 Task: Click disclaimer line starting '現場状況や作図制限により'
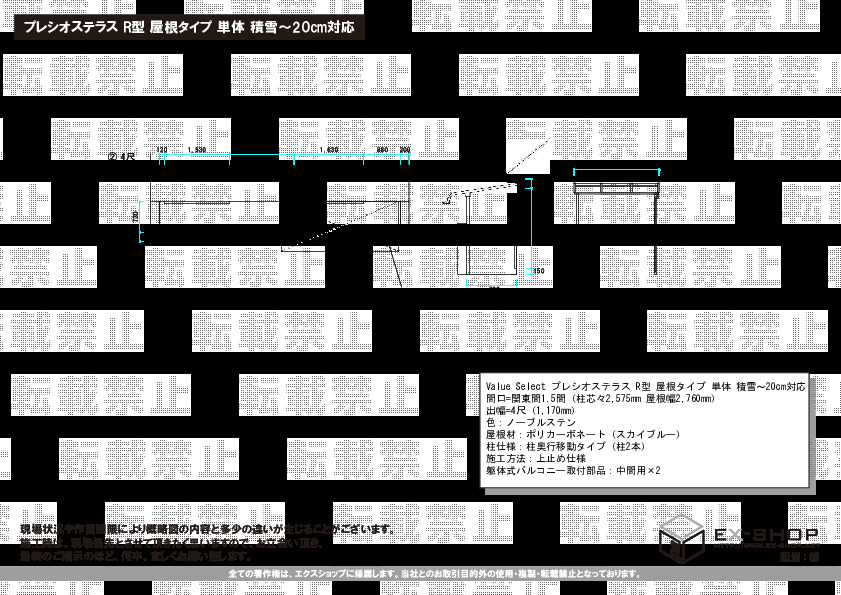tap(208, 530)
